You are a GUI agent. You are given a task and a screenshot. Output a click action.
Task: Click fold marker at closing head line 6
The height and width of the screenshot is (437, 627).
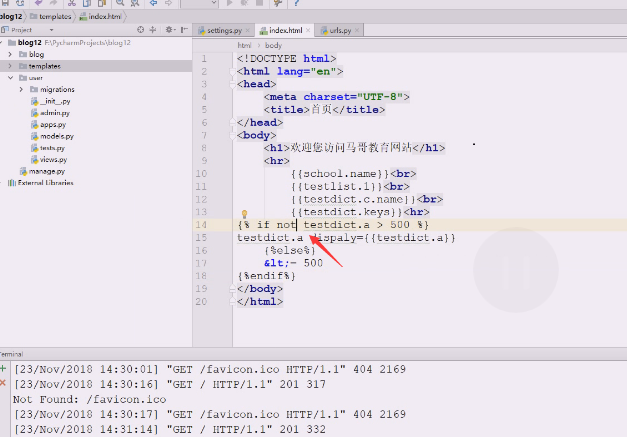[232, 123]
